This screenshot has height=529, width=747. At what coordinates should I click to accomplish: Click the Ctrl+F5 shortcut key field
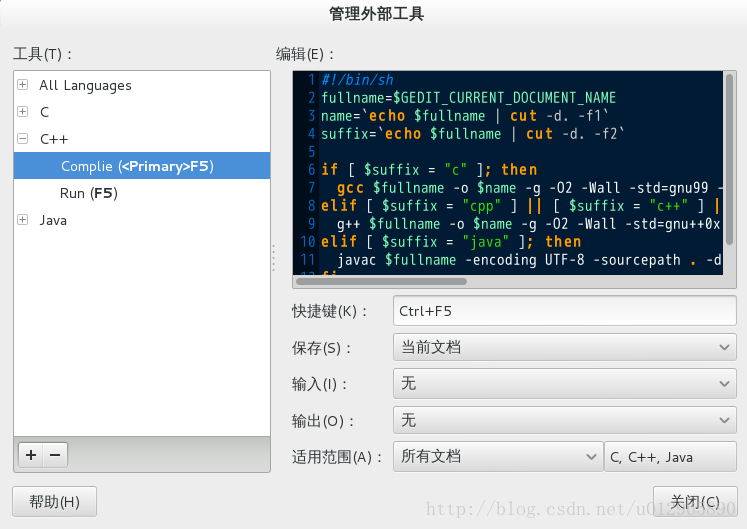[x=565, y=311]
